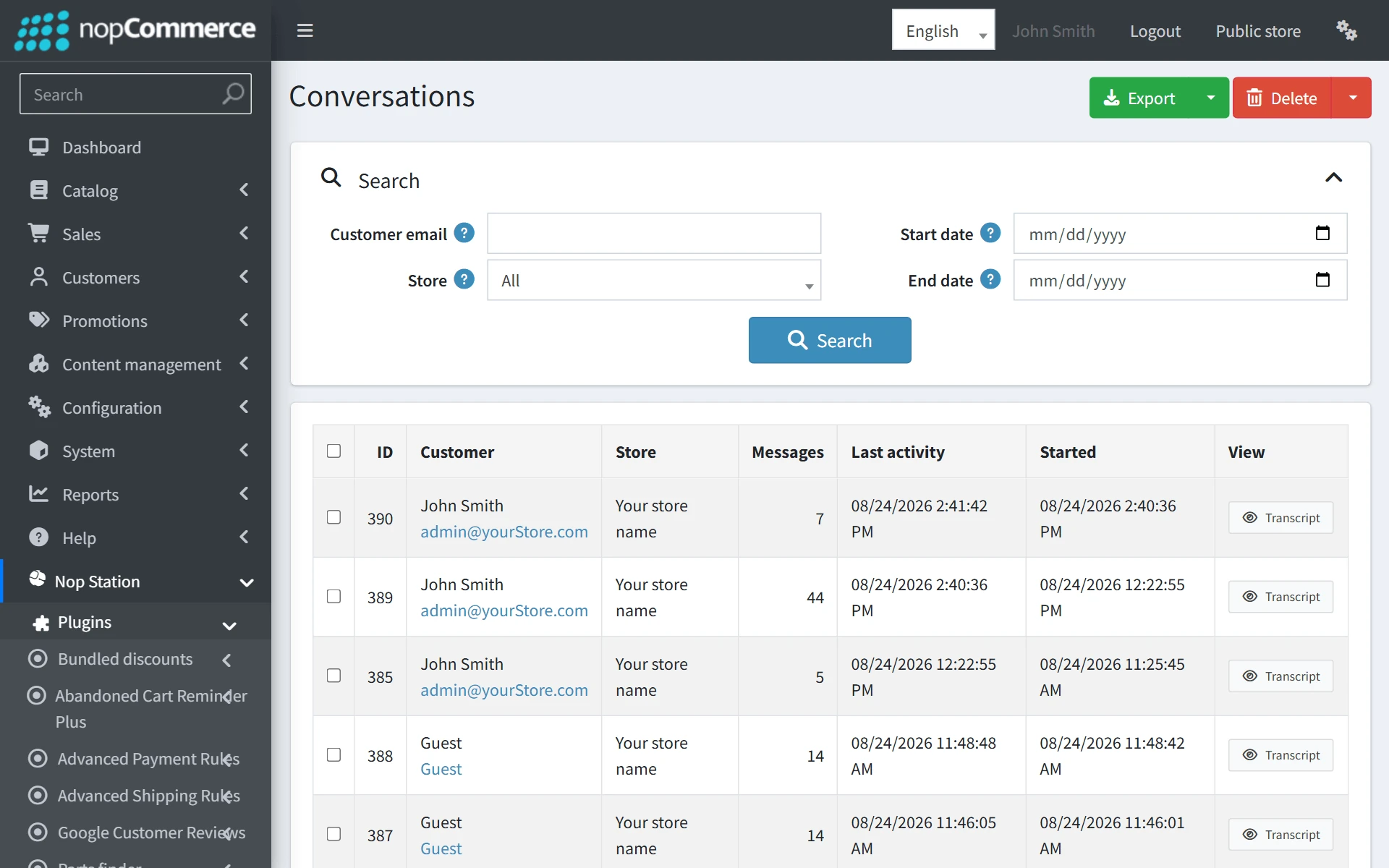Image resolution: width=1389 pixels, height=868 pixels.
Task: Click the Configuration gears icon
Action: [39, 407]
